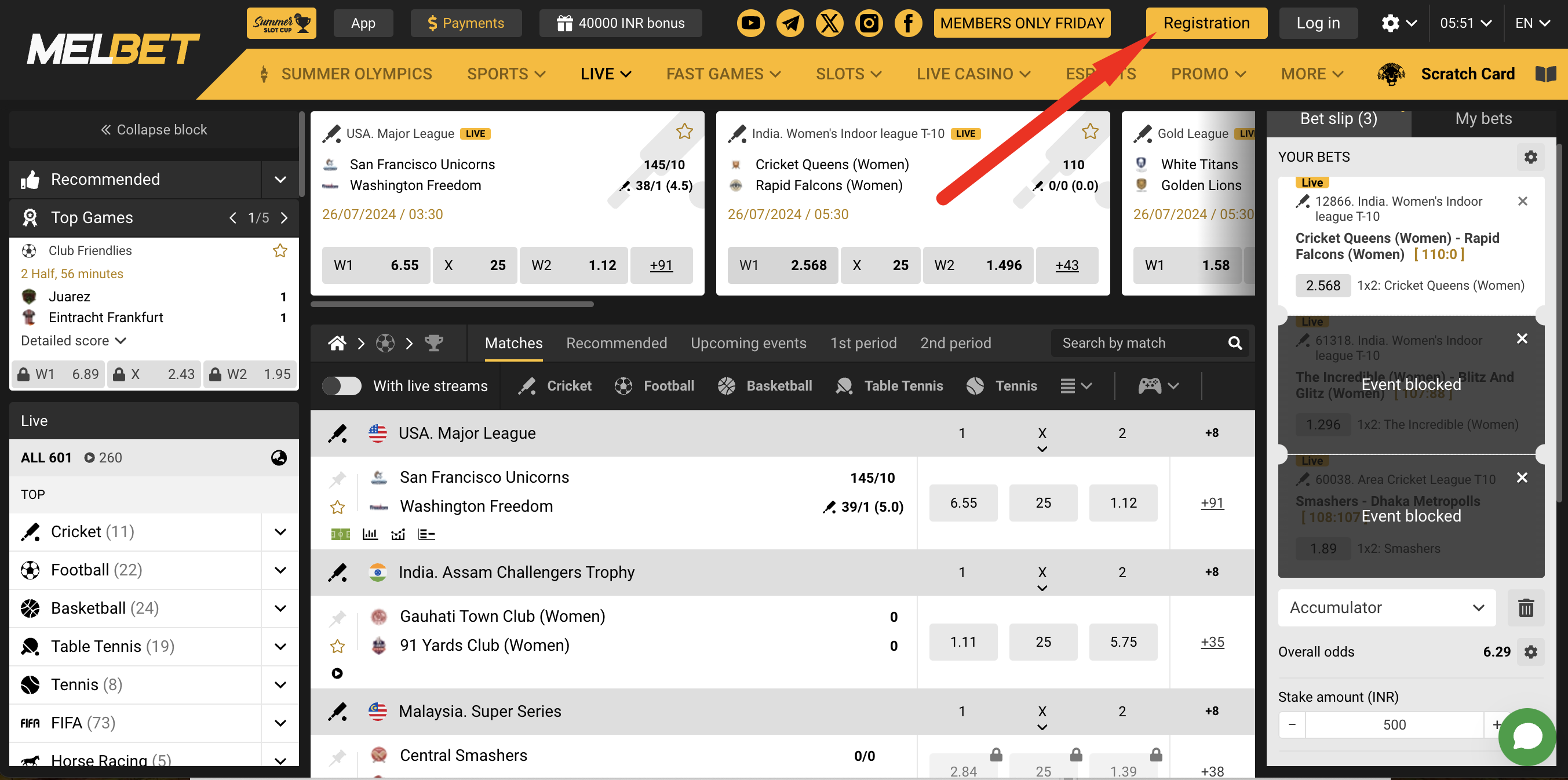
Task: Click the Registration button
Action: (x=1206, y=23)
